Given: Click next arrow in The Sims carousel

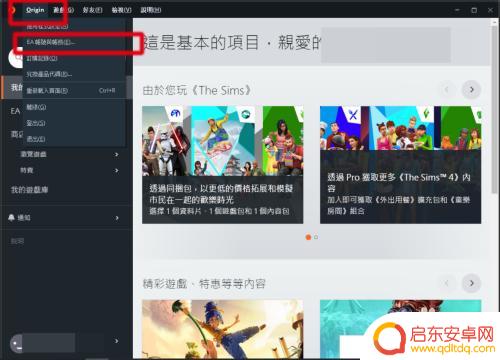Looking at the screenshot, I should coord(471,89).
